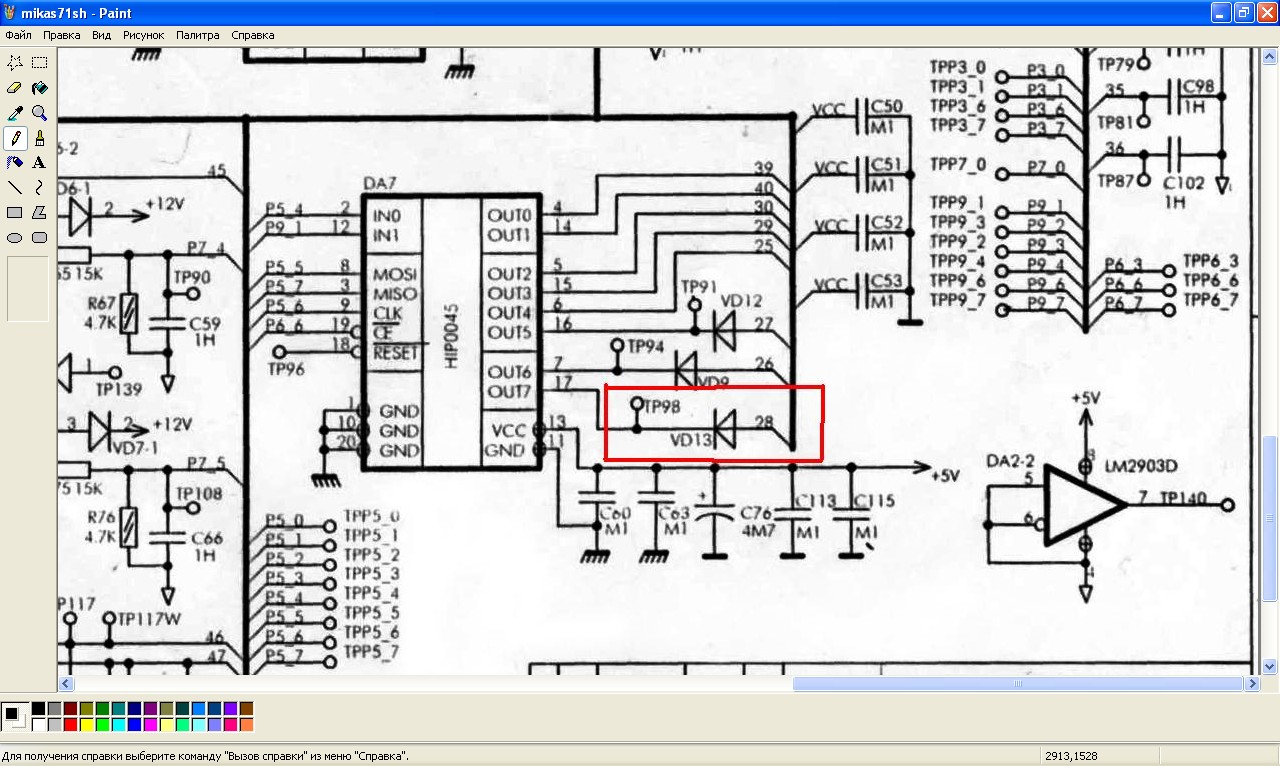Viewport: 1280px width, 766px height.
Task: Pick the violet swatch in top row
Action: click(231, 708)
